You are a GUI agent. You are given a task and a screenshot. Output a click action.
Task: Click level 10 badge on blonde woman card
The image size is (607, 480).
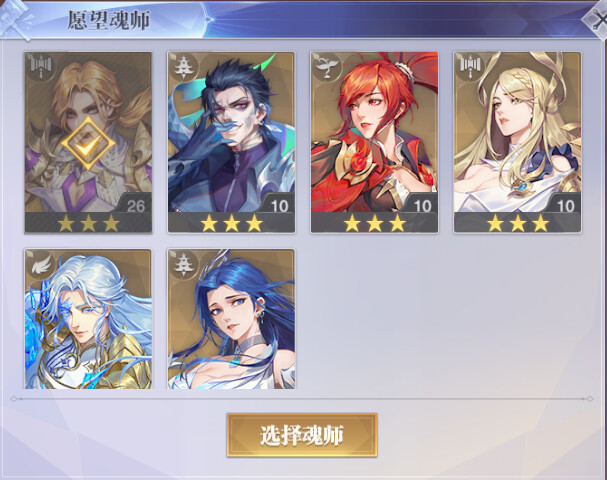pyautogui.click(x=565, y=206)
